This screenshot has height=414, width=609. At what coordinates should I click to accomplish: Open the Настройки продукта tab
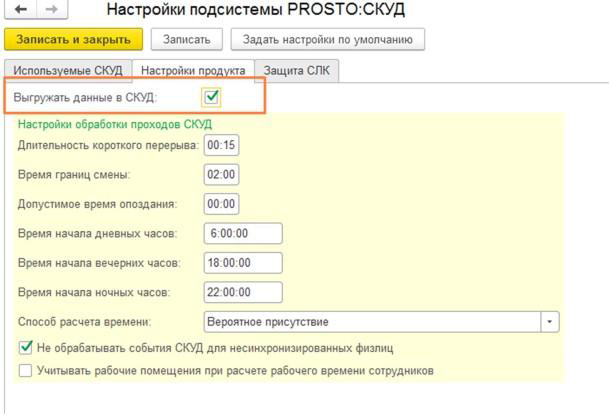[x=193, y=71]
